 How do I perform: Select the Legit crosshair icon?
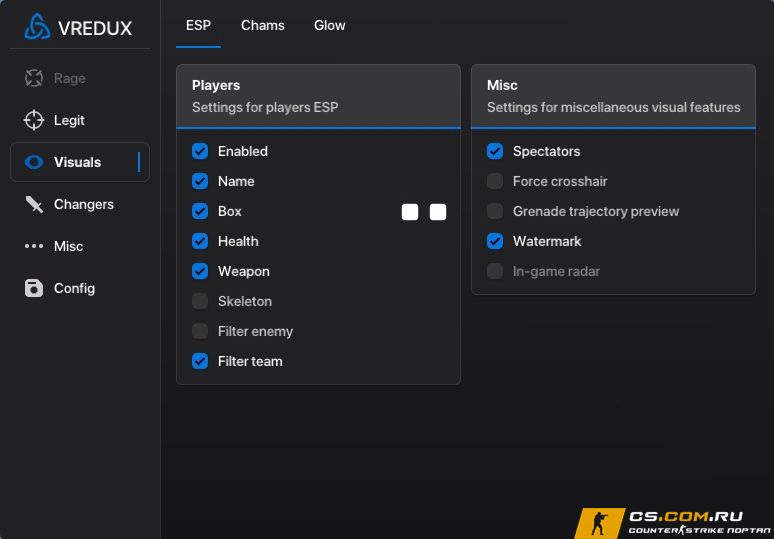[x=34, y=120]
